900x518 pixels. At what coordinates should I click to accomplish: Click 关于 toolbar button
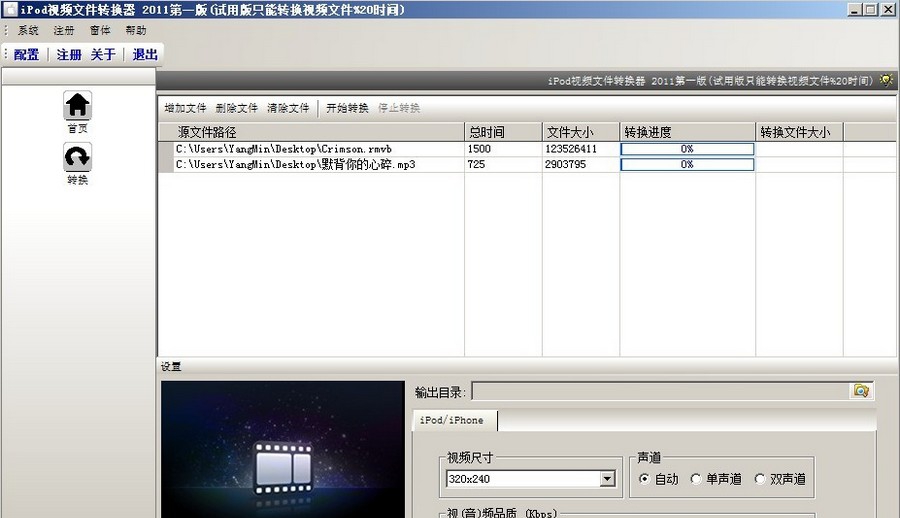coord(103,55)
